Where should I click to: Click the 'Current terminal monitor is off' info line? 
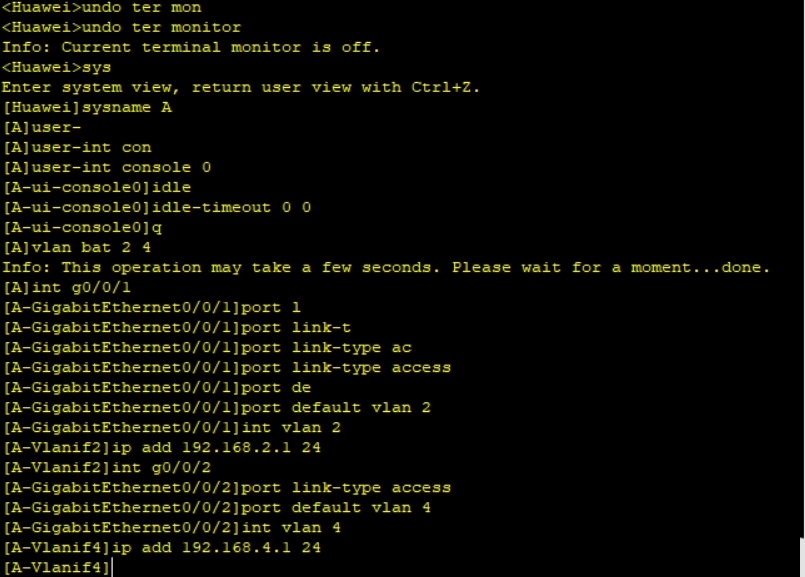tap(191, 47)
